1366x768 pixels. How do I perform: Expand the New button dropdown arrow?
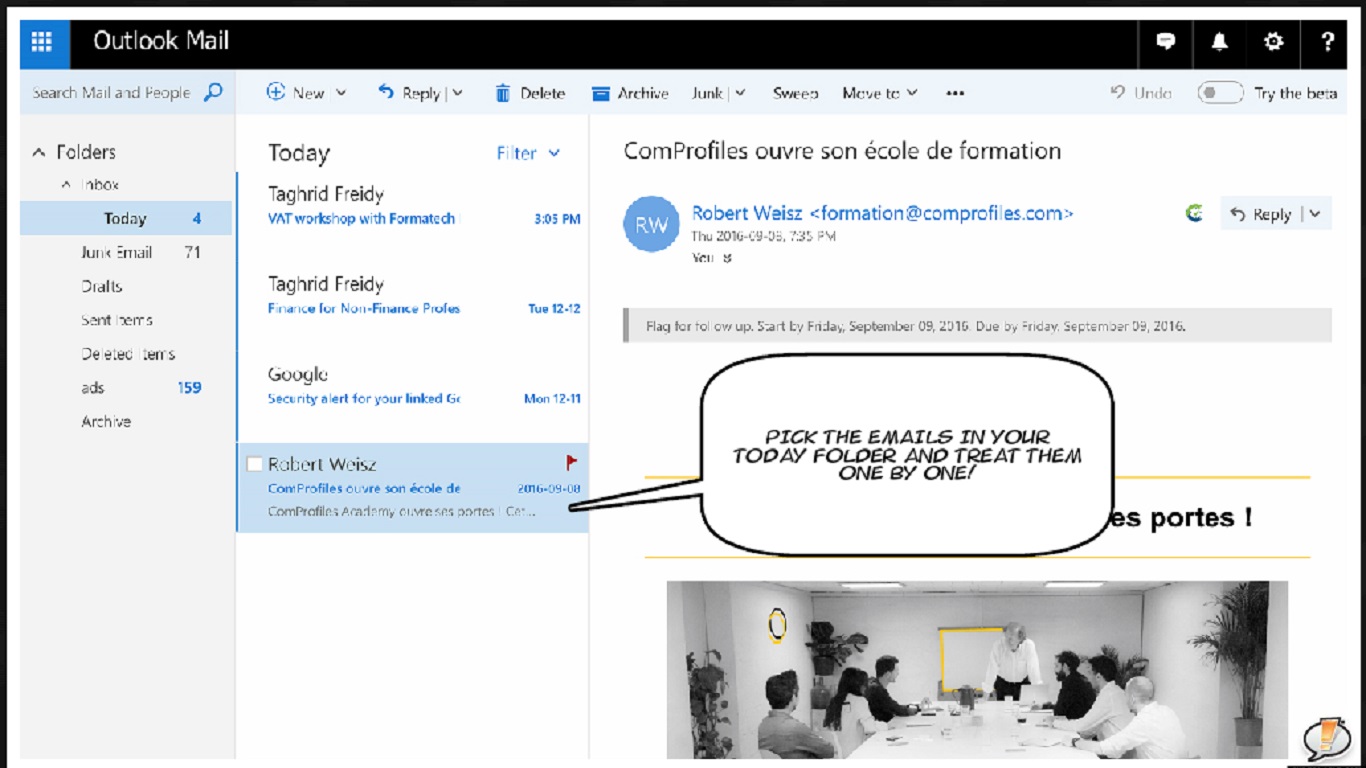point(341,93)
